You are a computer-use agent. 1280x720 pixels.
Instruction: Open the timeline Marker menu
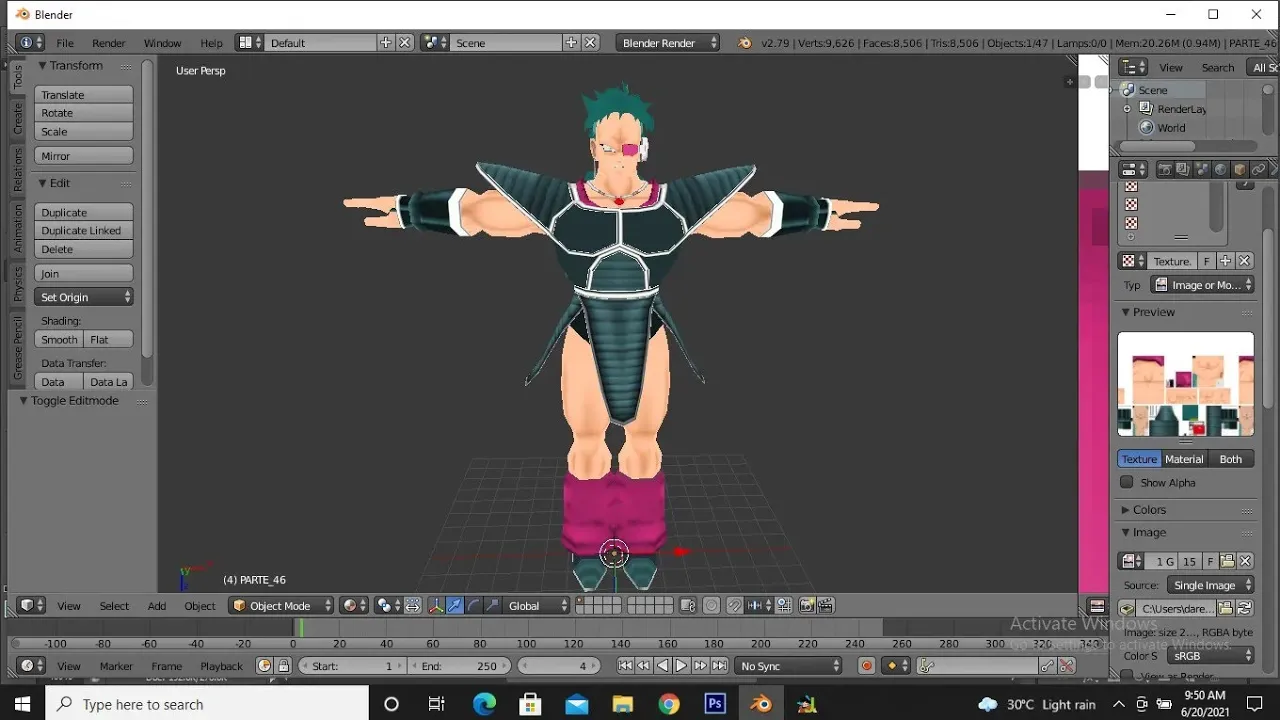(116, 666)
